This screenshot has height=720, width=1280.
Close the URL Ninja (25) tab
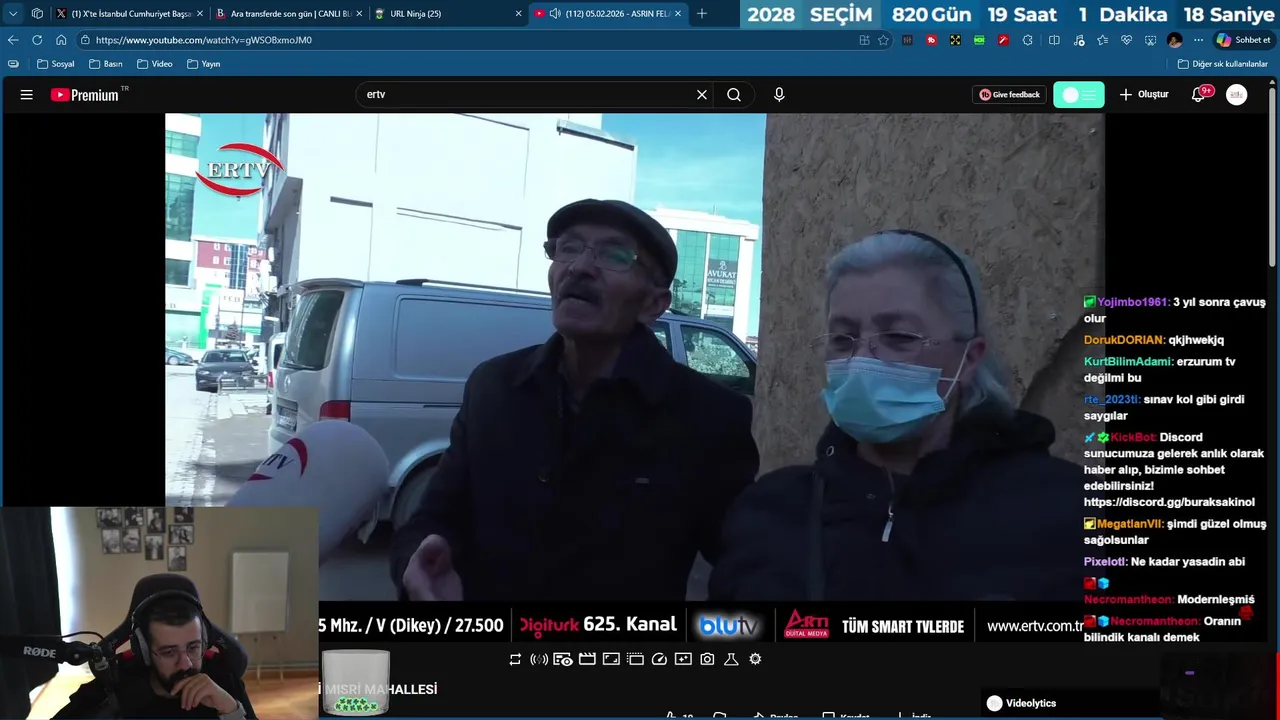click(519, 14)
